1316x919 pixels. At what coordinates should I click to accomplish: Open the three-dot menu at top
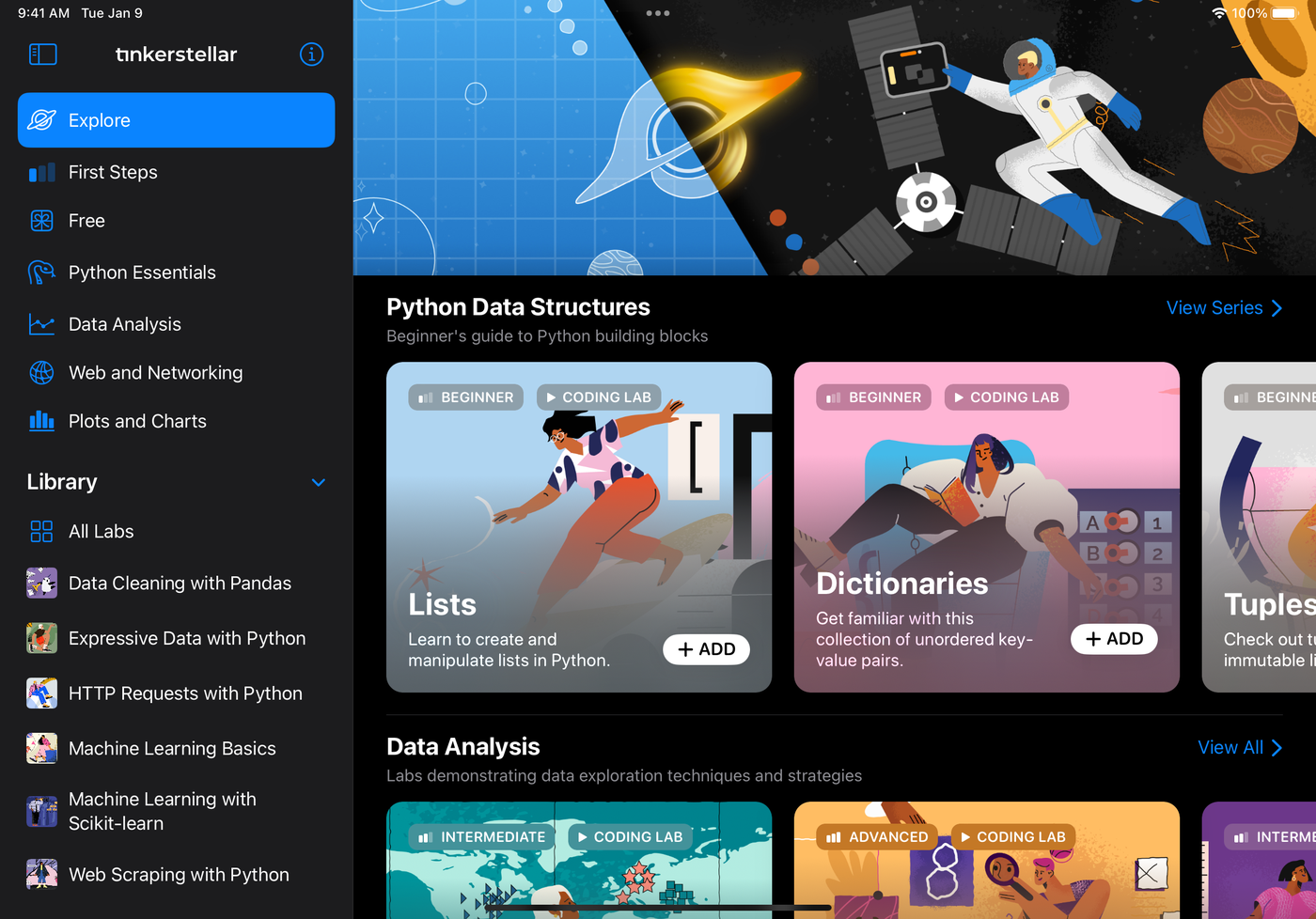[x=658, y=13]
